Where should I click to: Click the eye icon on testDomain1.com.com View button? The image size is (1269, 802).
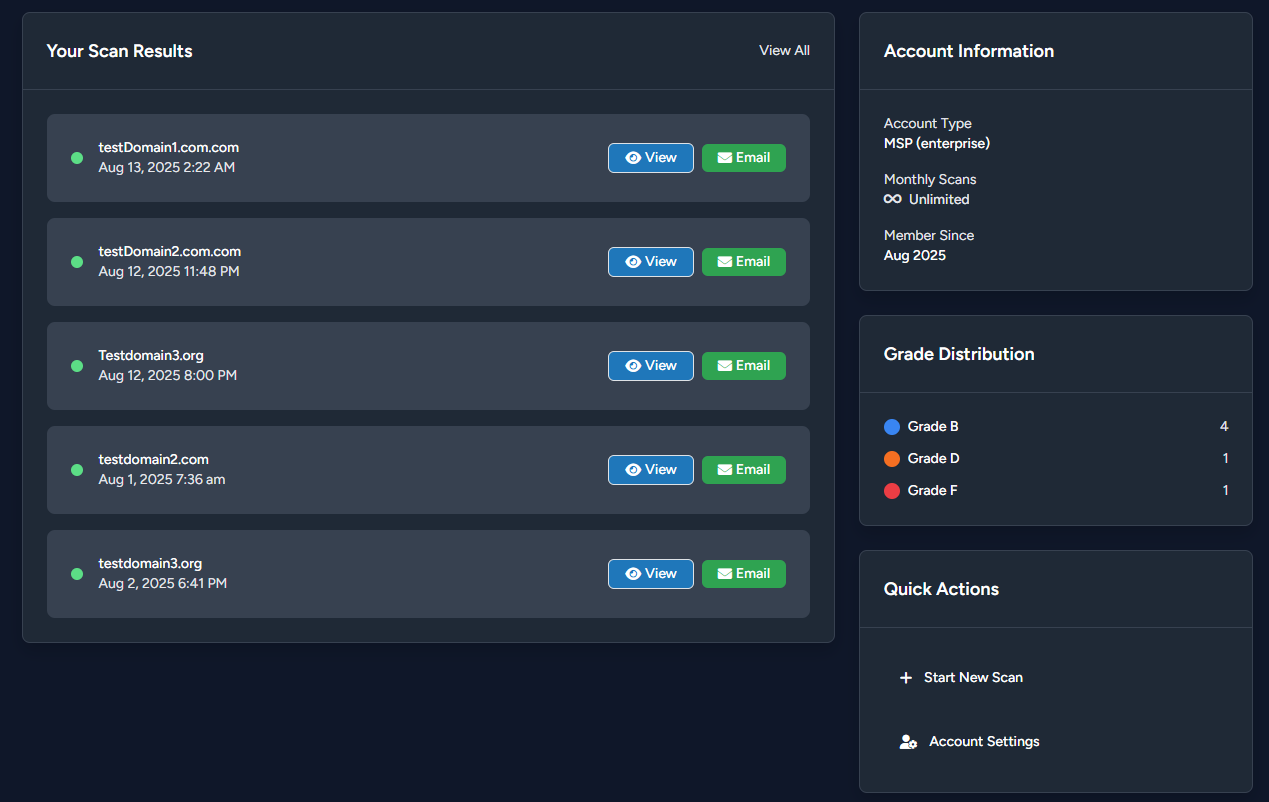click(x=631, y=157)
